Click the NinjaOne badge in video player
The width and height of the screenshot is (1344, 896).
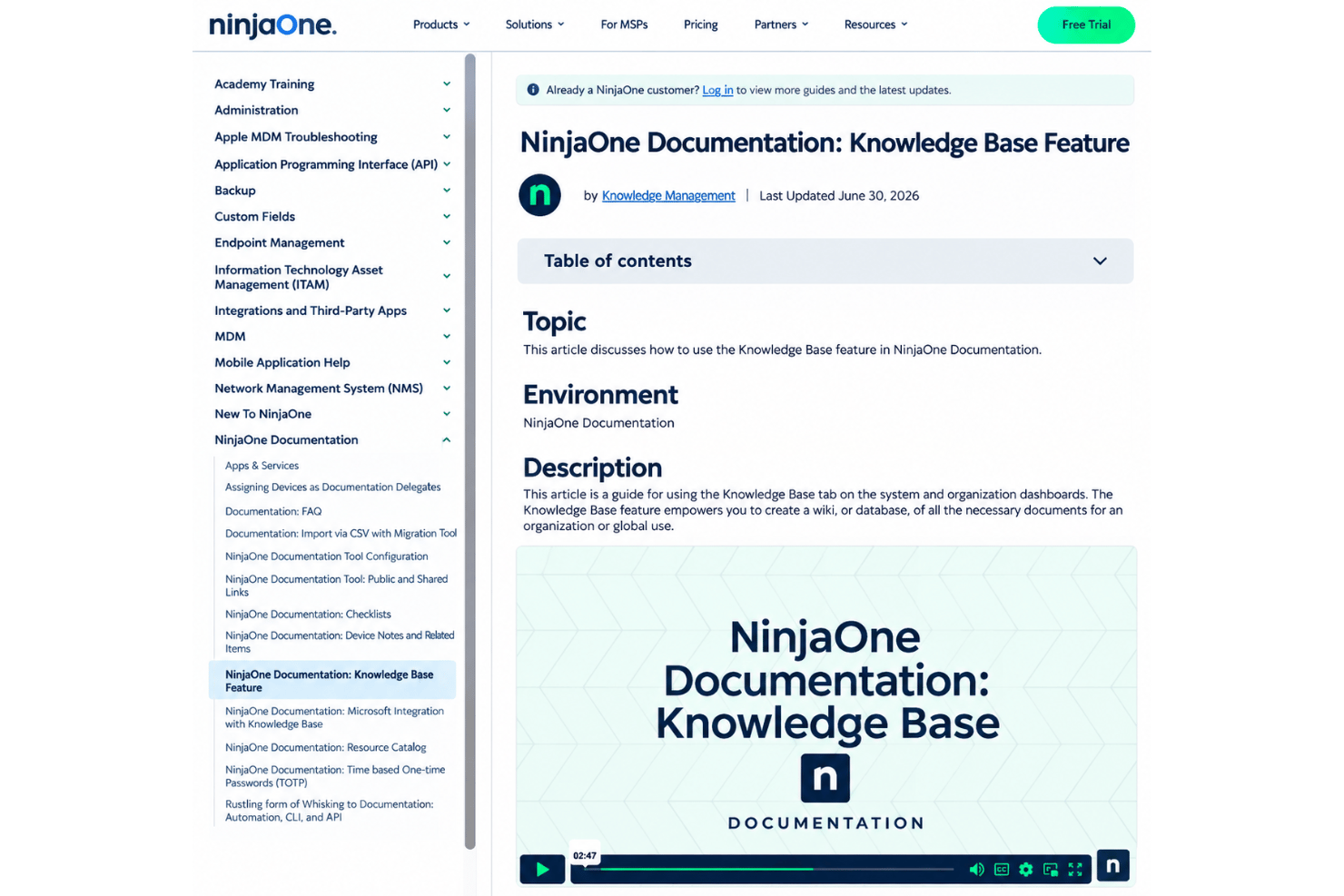click(1112, 865)
